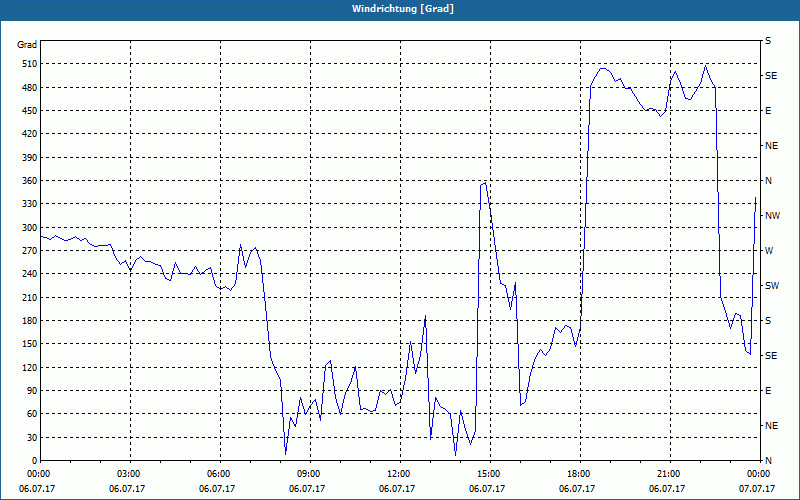This screenshot has height=500, width=800.
Task: Click the 'S' compass label beside the 180 gridline
Action: (x=768, y=321)
